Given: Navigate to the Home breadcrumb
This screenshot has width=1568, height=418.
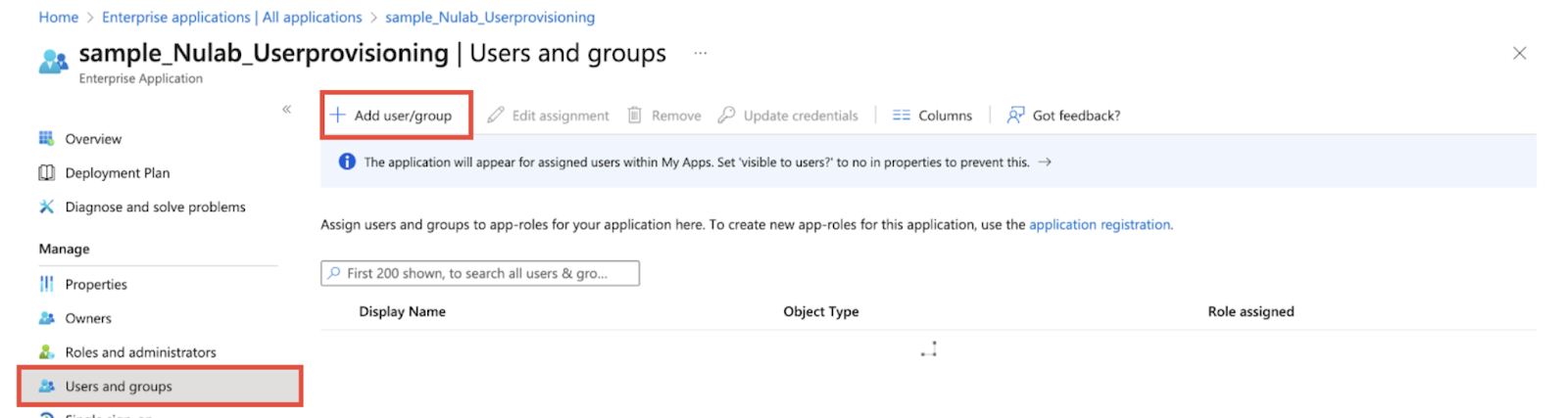Looking at the screenshot, I should pyautogui.click(x=58, y=17).
